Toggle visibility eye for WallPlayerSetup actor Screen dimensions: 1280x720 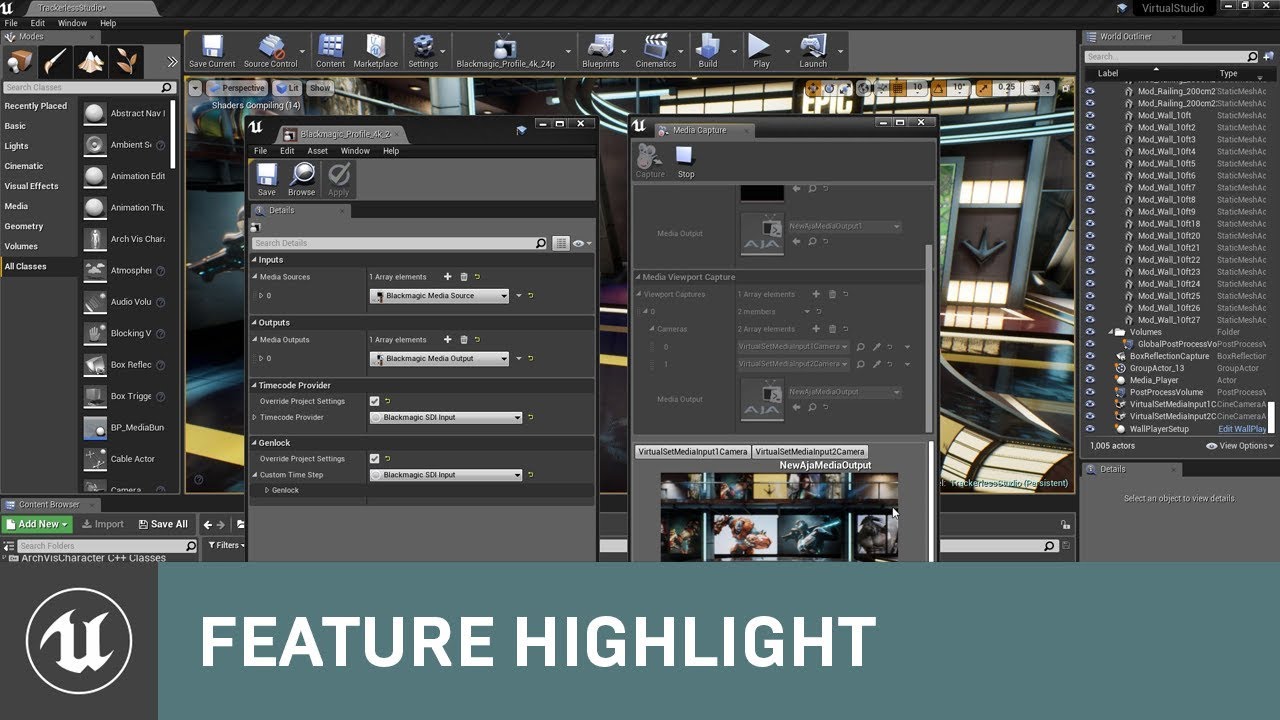pos(1090,428)
